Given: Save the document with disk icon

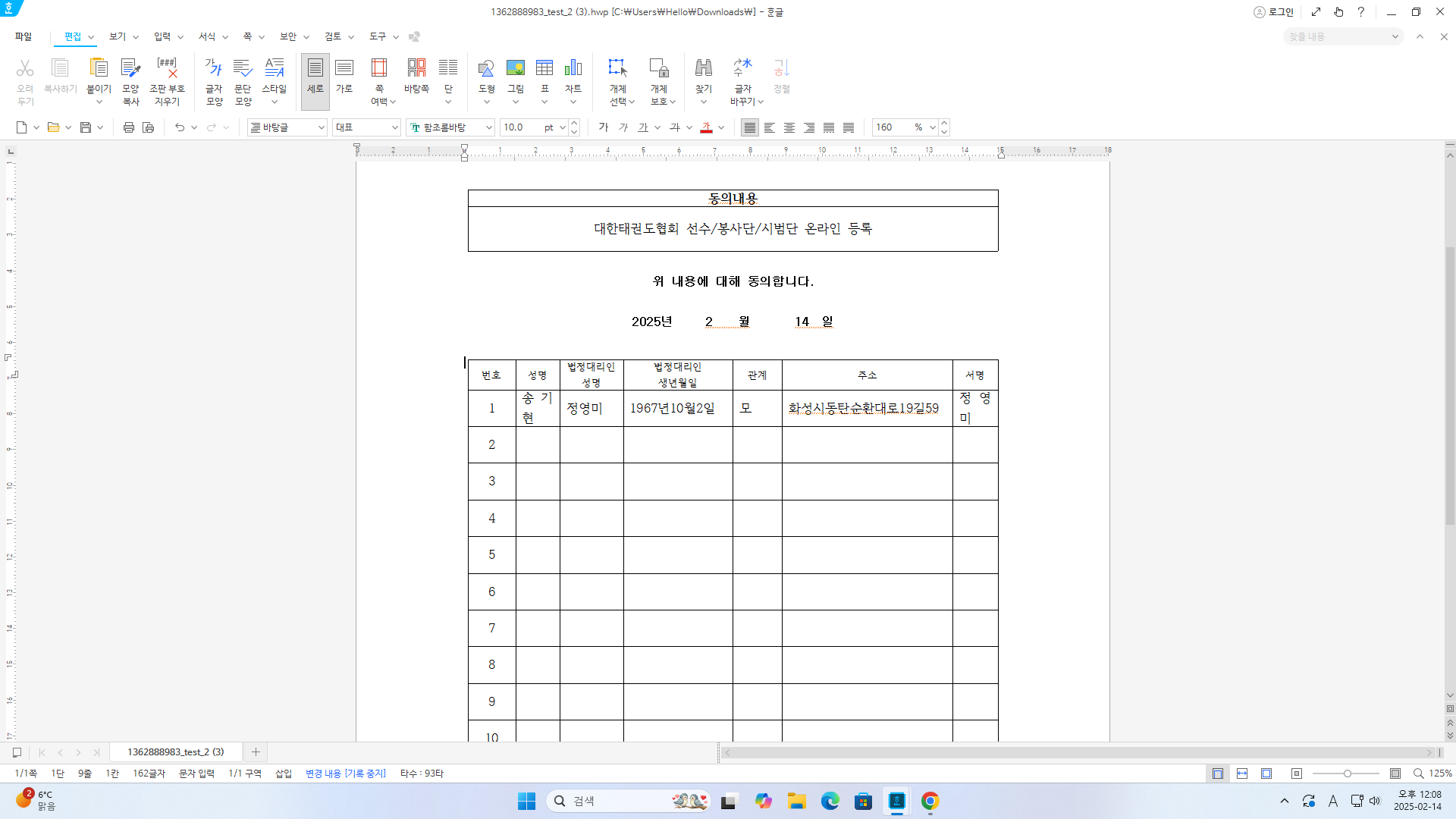Looking at the screenshot, I should [x=86, y=127].
